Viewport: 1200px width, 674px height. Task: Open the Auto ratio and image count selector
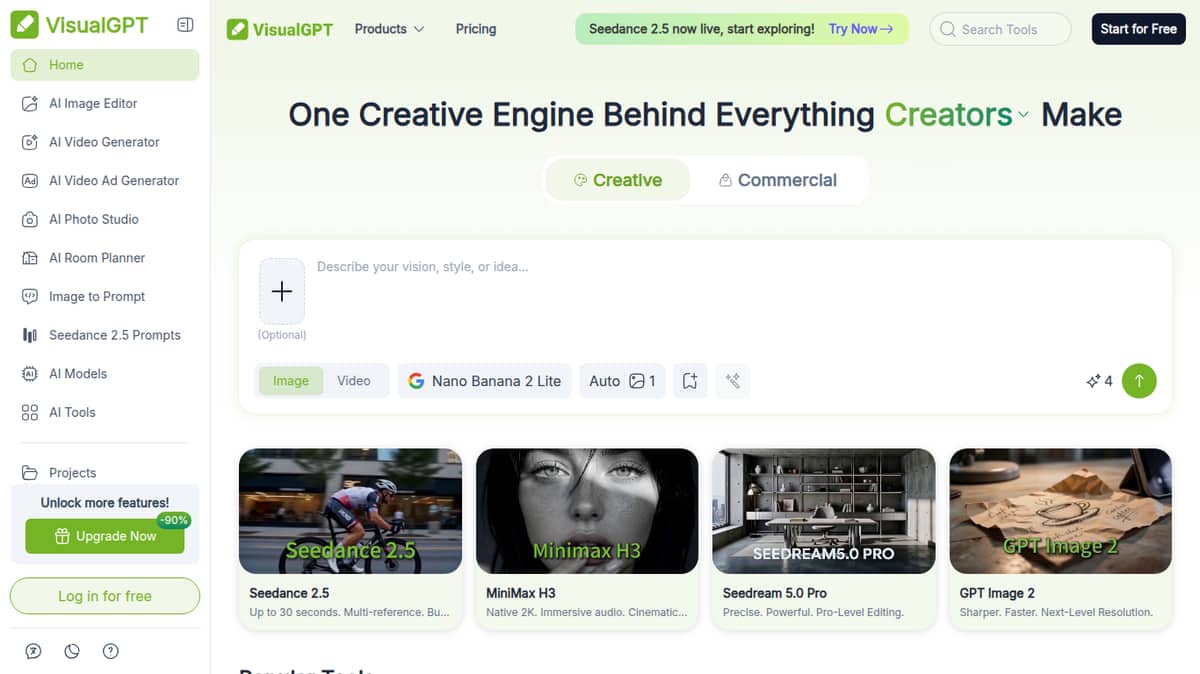click(x=622, y=381)
